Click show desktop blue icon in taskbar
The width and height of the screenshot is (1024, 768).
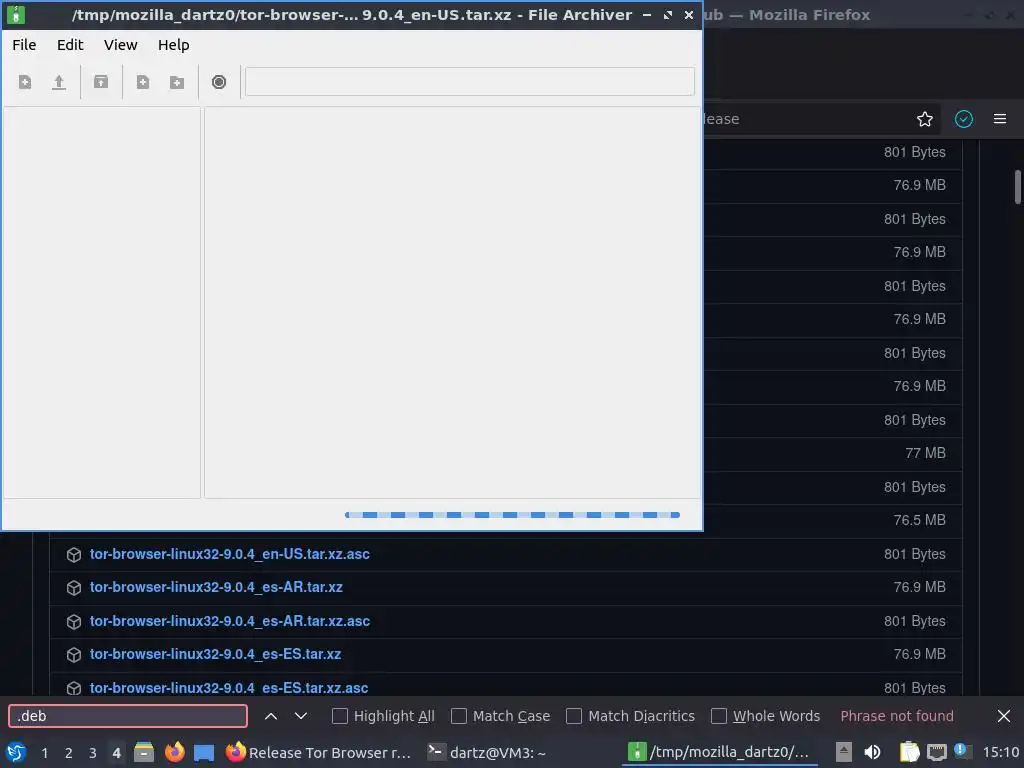[x=204, y=753]
